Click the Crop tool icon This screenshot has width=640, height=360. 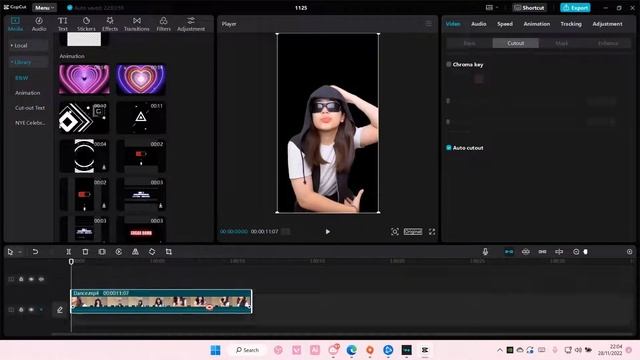click(169, 252)
